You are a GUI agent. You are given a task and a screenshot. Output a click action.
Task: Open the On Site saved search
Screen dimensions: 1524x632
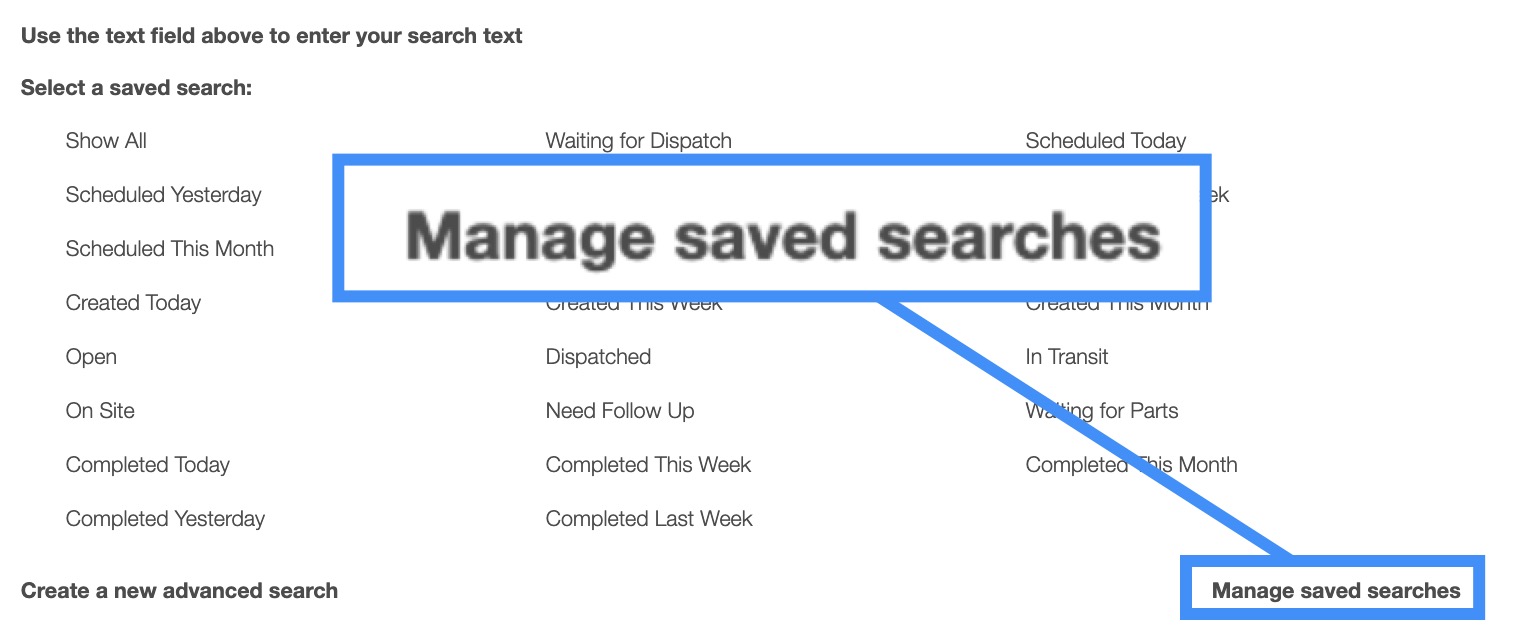(x=100, y=411)
